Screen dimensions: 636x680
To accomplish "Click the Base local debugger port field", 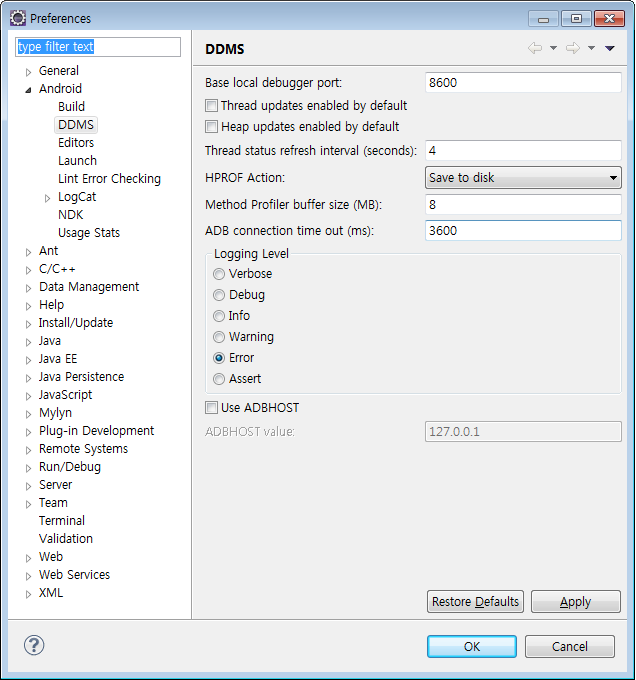I will coord(523,82).
